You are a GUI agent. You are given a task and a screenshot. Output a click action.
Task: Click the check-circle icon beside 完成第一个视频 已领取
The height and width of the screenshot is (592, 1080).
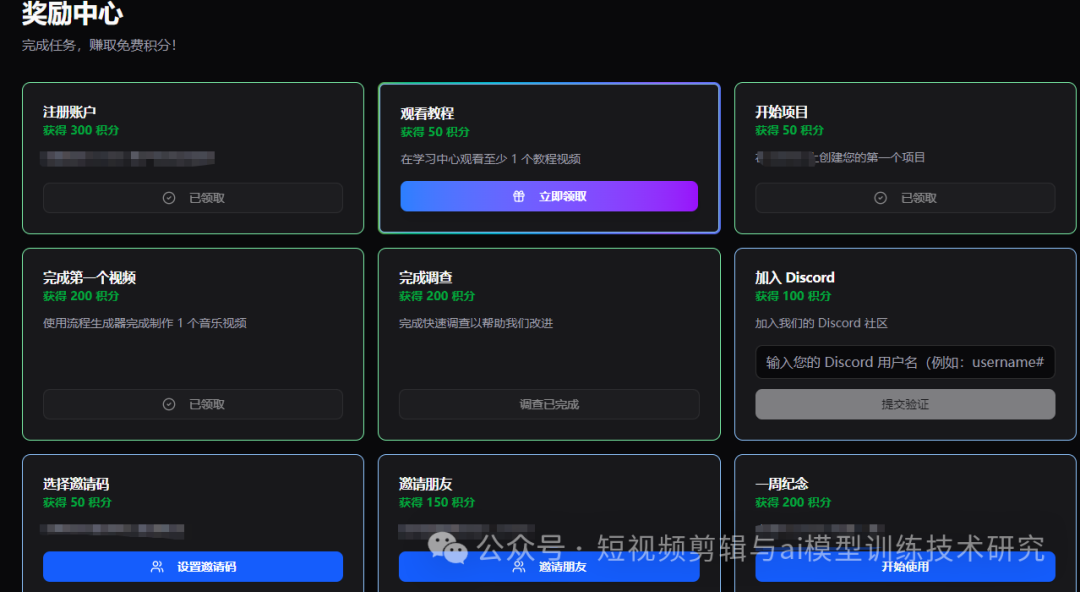coord(169,404)
